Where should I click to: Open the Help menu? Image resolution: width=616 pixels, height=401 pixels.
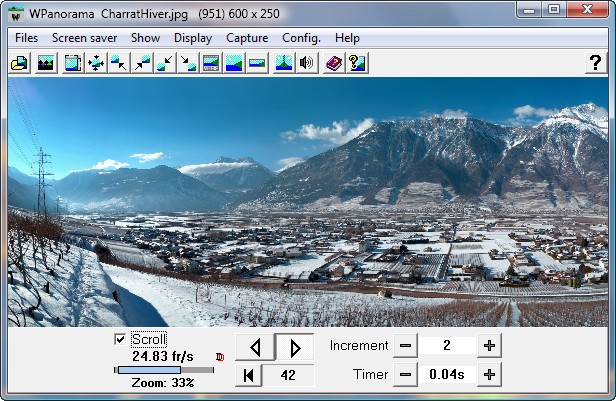tap(347, 38)
